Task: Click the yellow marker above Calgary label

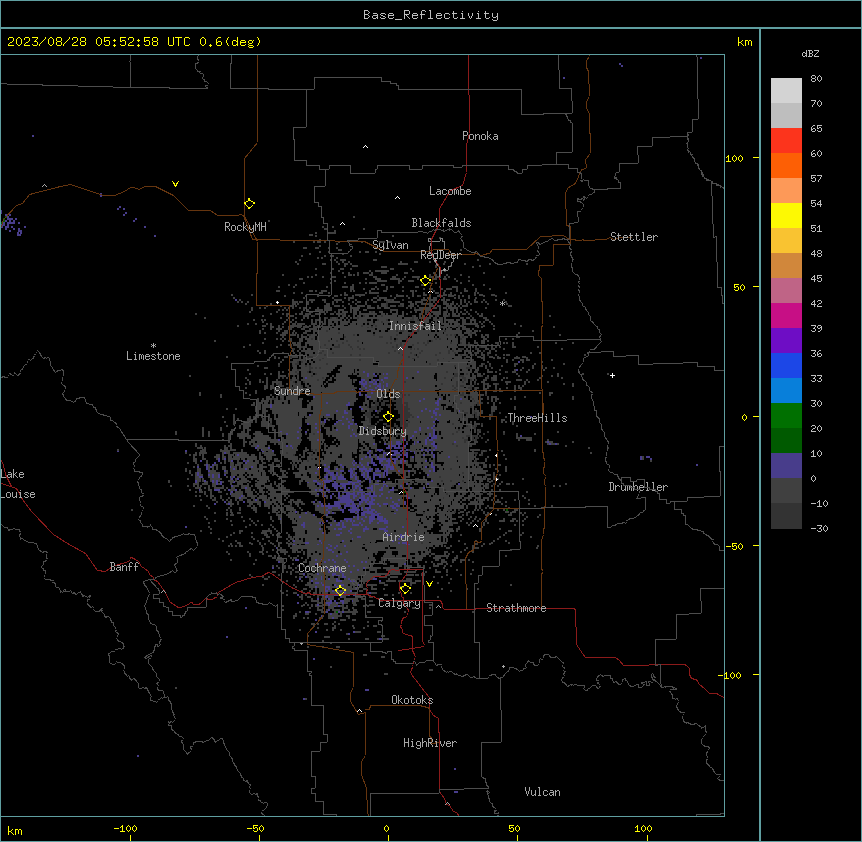Action: (x=405, y=589)
